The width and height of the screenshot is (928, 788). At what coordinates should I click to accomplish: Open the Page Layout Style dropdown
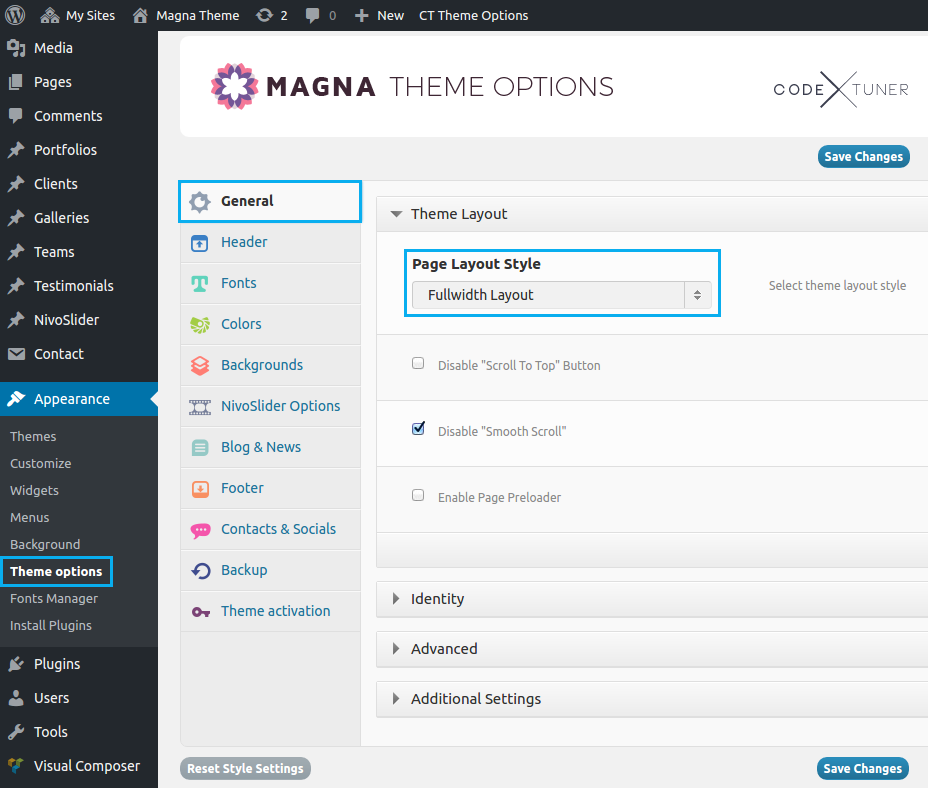[561, 295]
